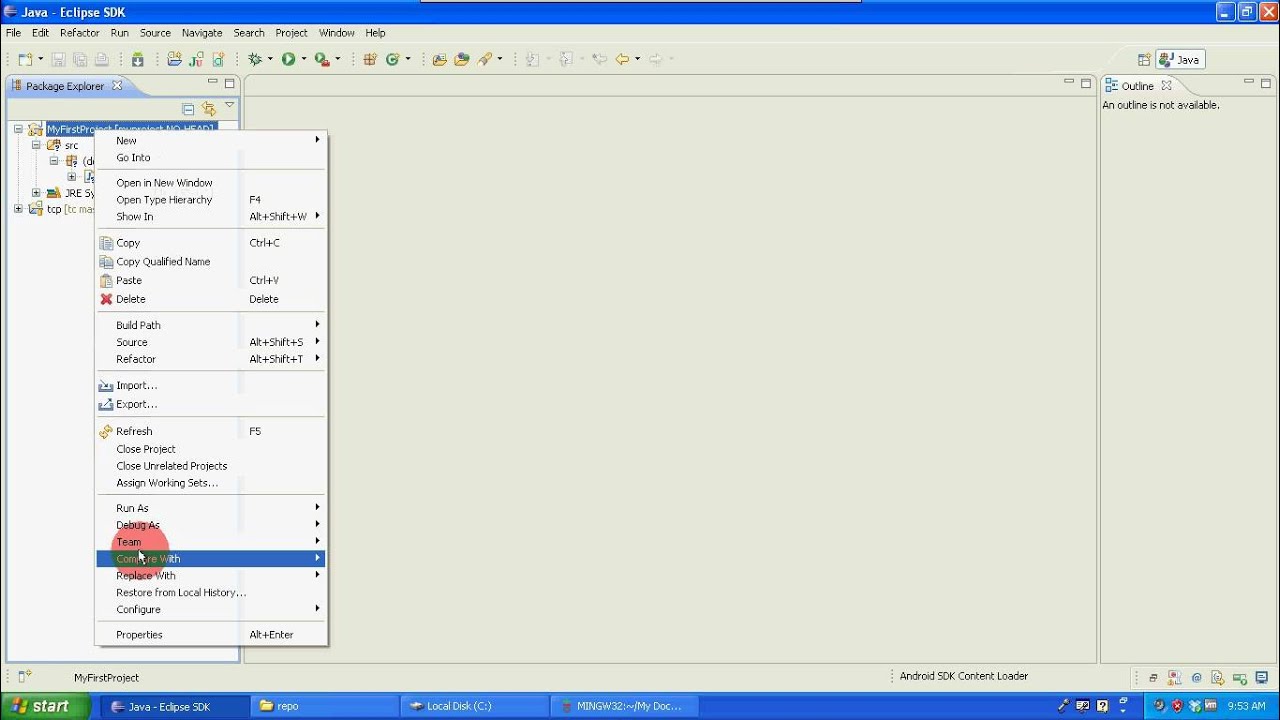Open the Team submenu

pyautogui.click(x=210, y=542)
